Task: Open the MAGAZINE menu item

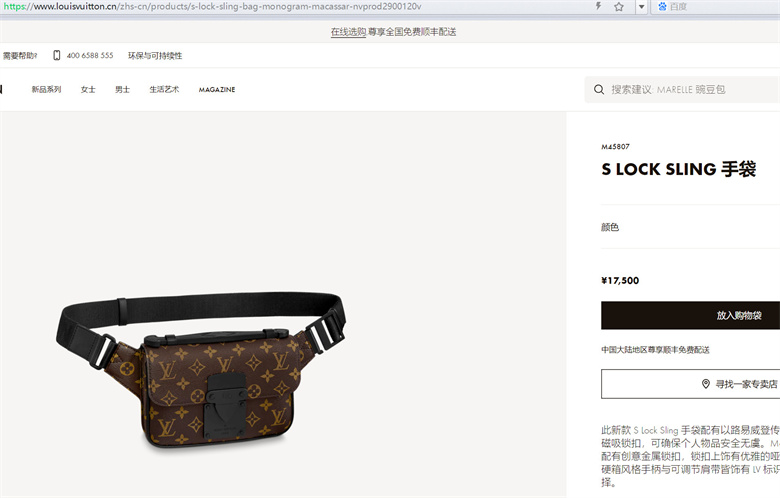Action: (217, 90)
